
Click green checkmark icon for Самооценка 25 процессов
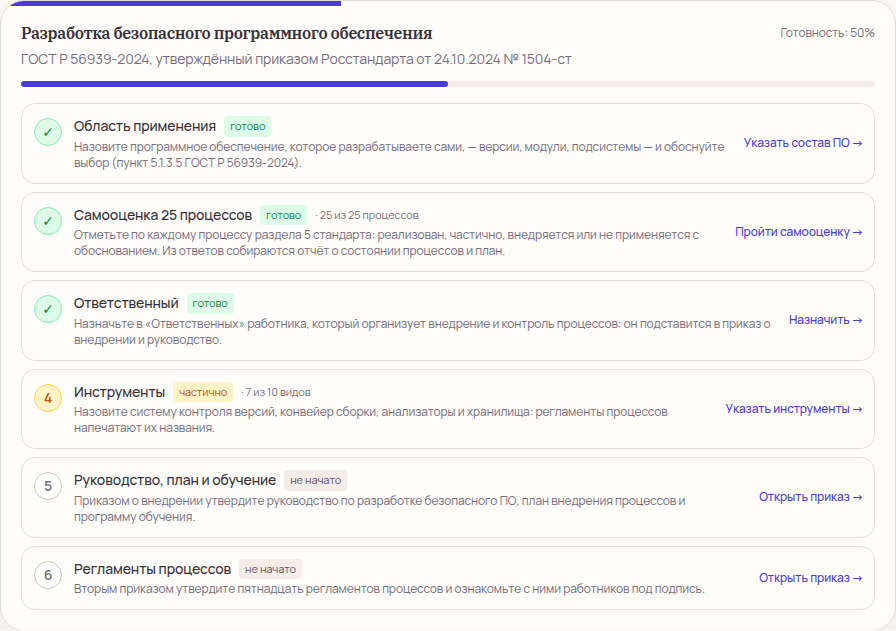coord(48,221)
